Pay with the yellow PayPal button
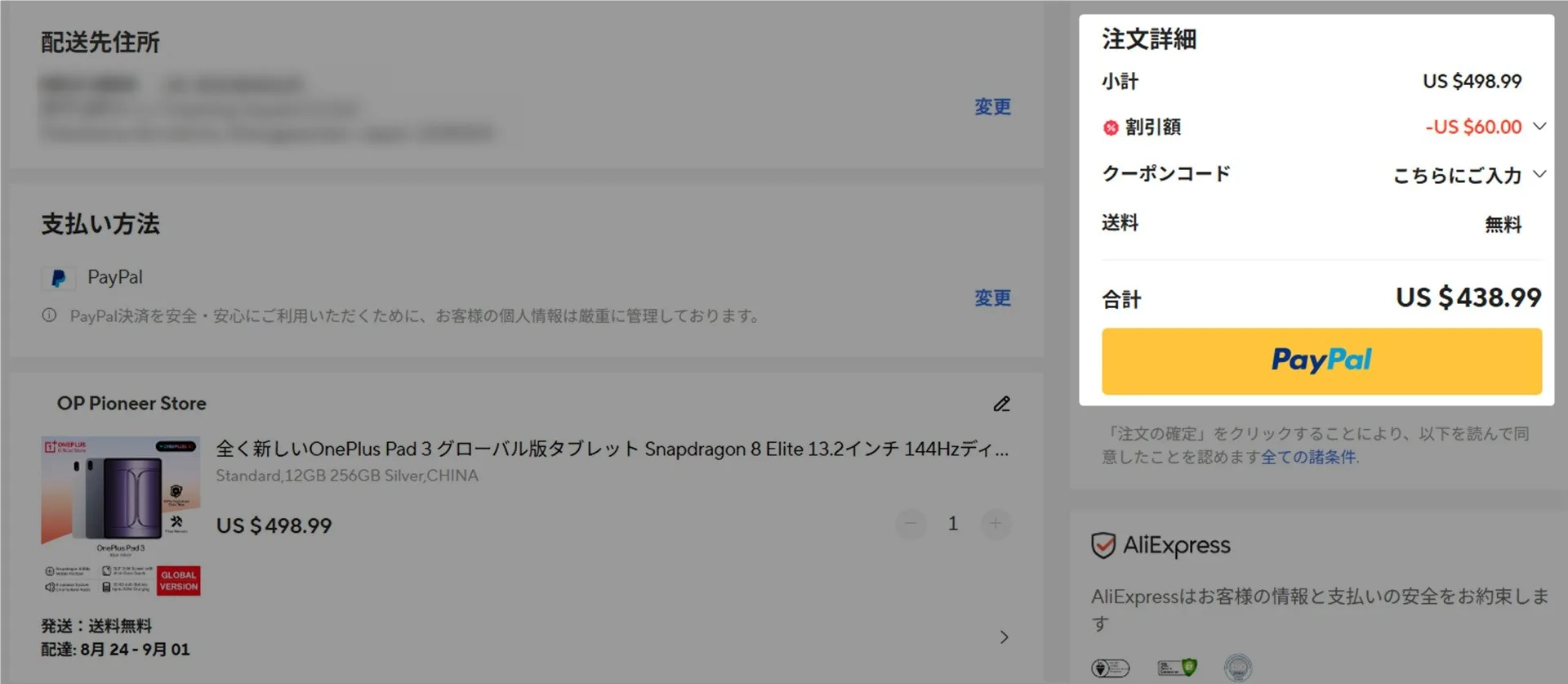The image size is (1568, 684). coord(1321,361)
